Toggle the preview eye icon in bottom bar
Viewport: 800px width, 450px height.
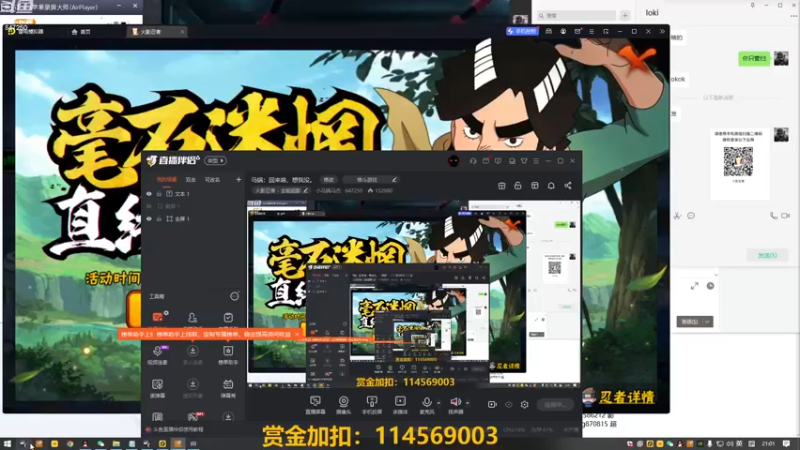508,405
